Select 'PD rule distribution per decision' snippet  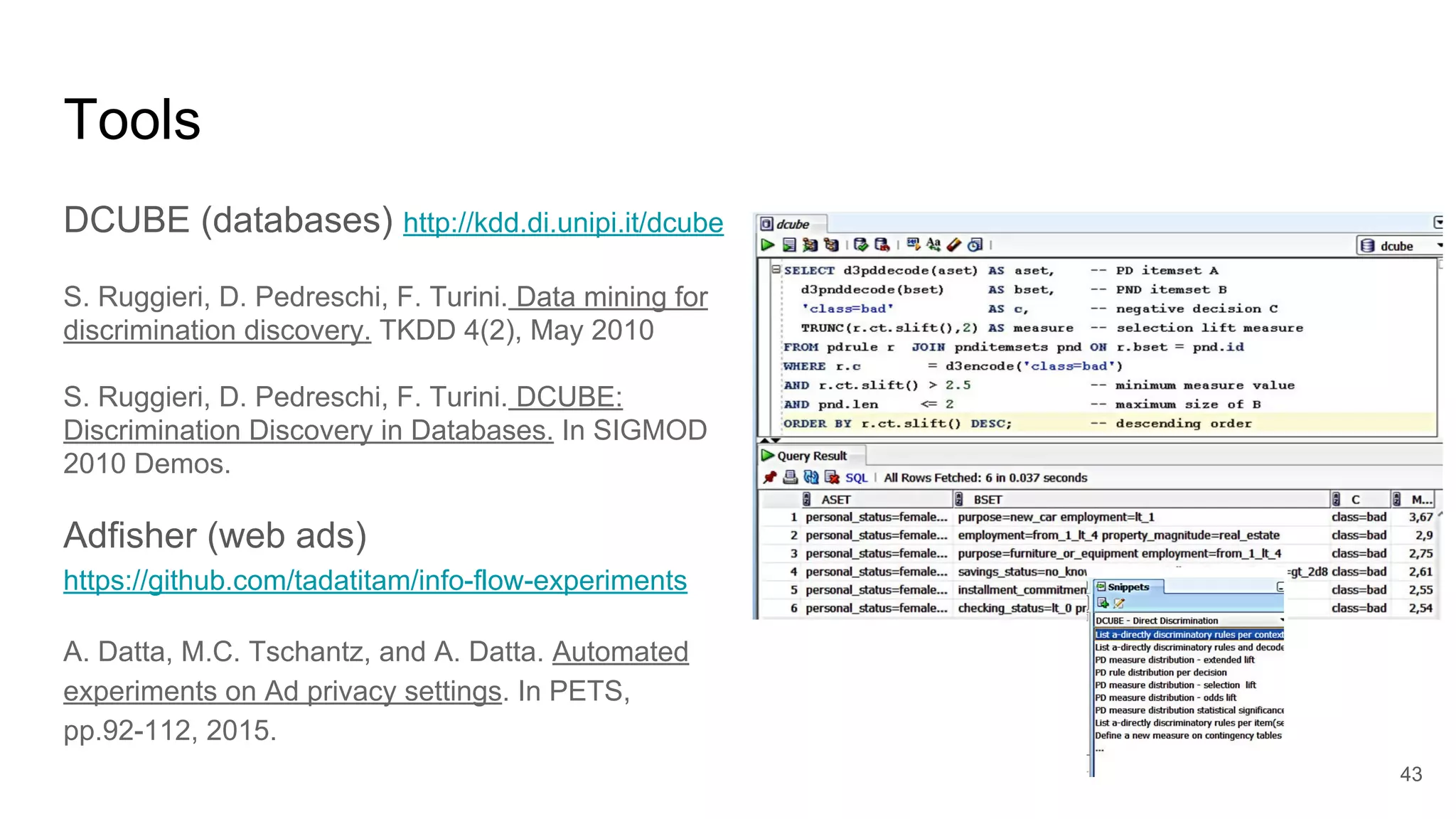pyautogui.click(x=1161, y=673)
